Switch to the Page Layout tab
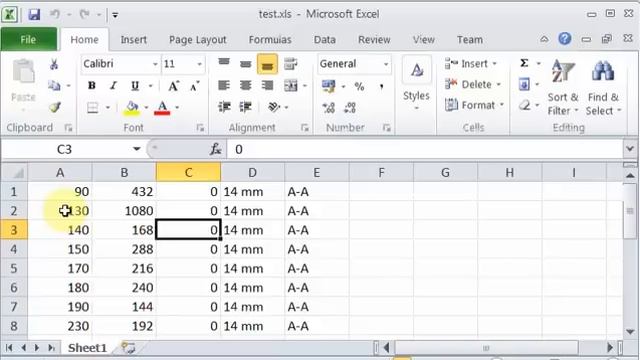640x360 pixels. click(198, 40)
